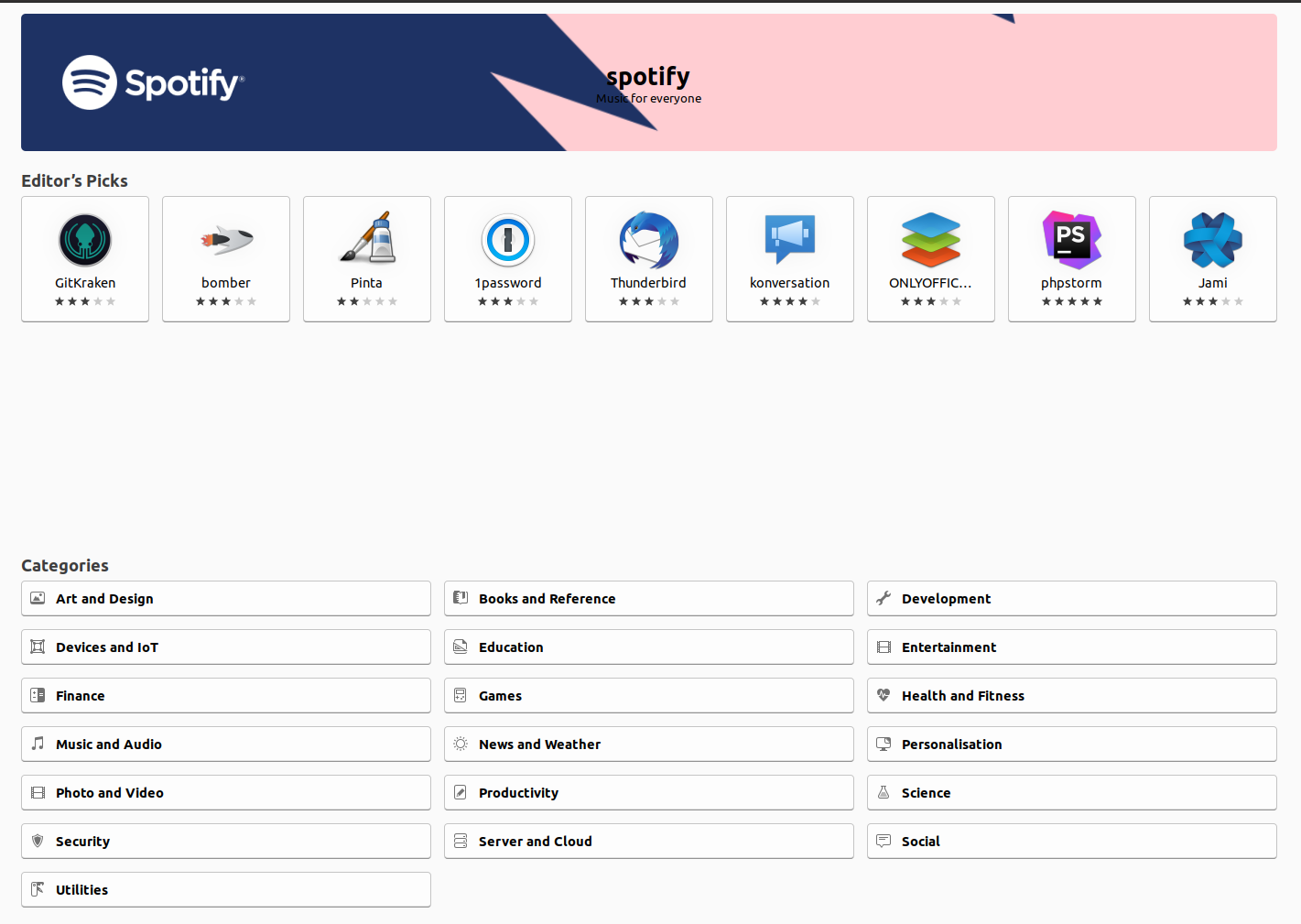Click the Games category icon
Screen dimensions: 1301x924
(461, 695)
